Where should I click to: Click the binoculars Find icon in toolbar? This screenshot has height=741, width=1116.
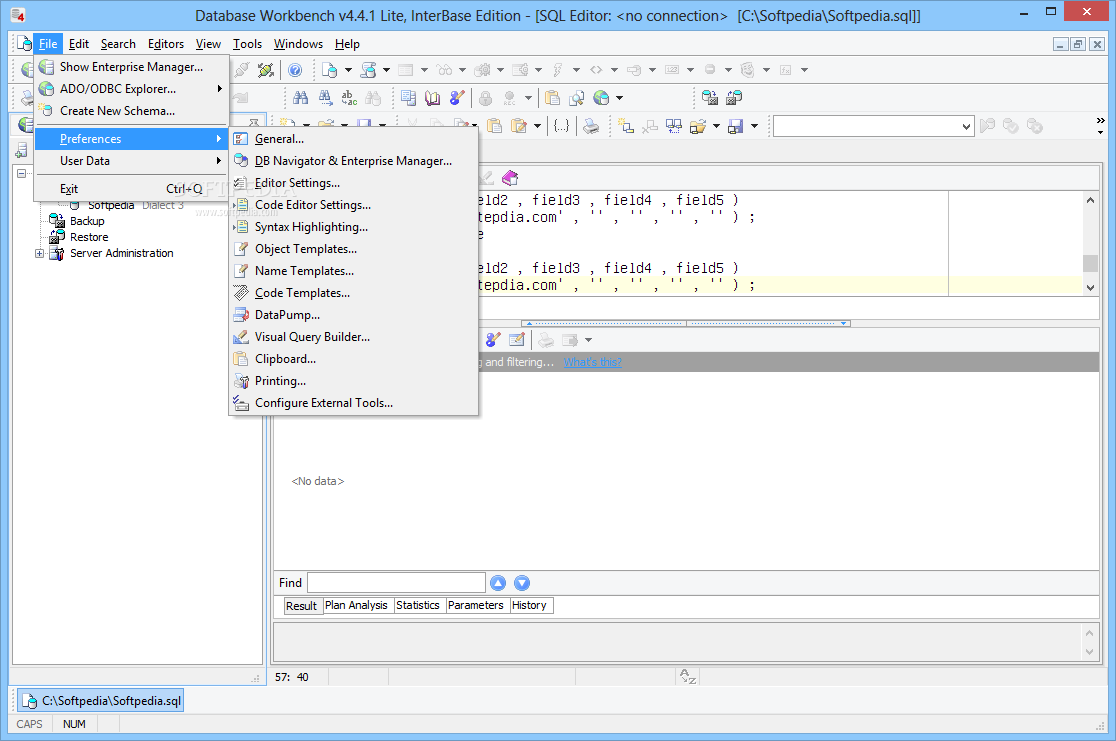300,98
